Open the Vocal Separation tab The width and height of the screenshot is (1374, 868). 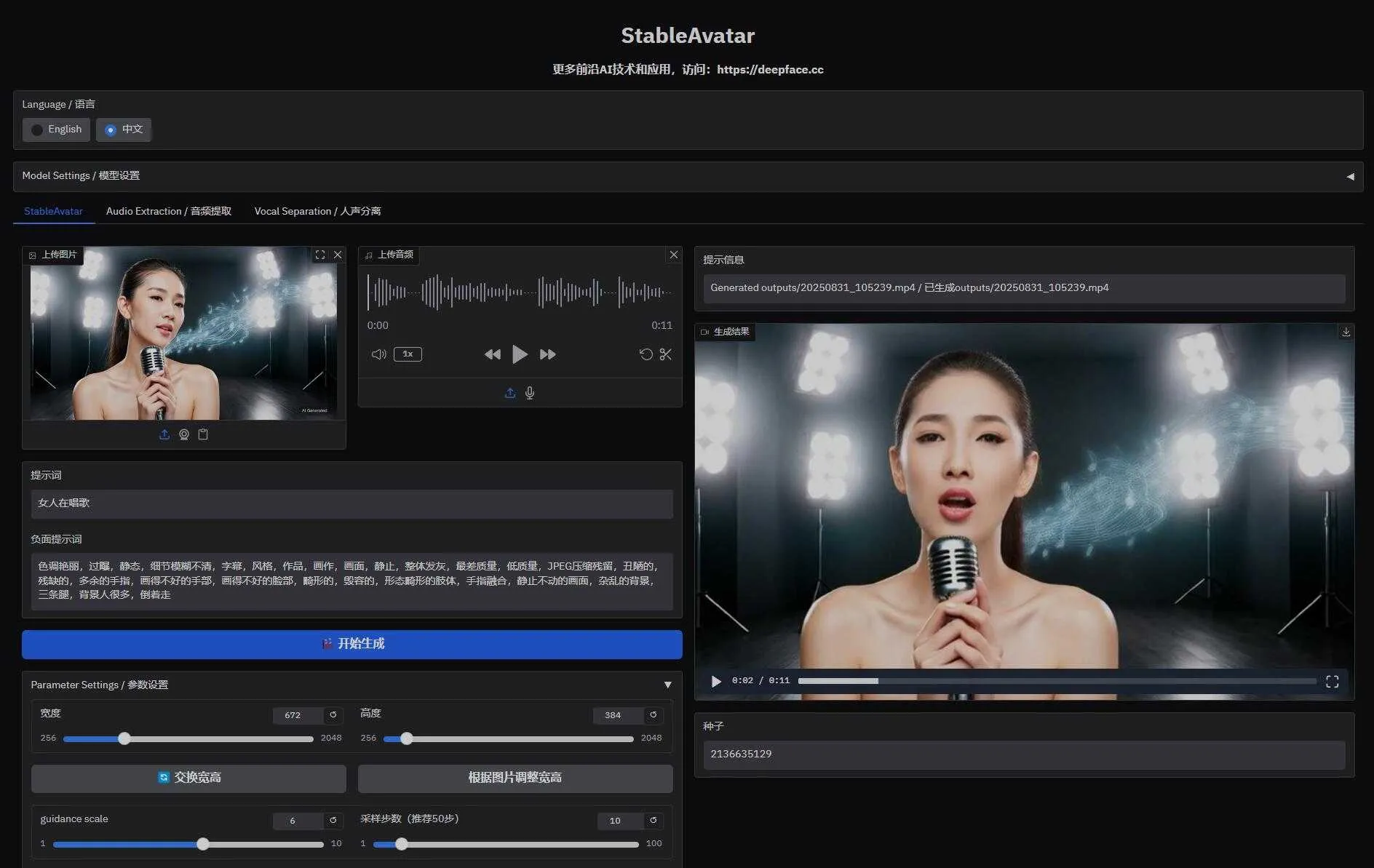[x=317, y=211]
